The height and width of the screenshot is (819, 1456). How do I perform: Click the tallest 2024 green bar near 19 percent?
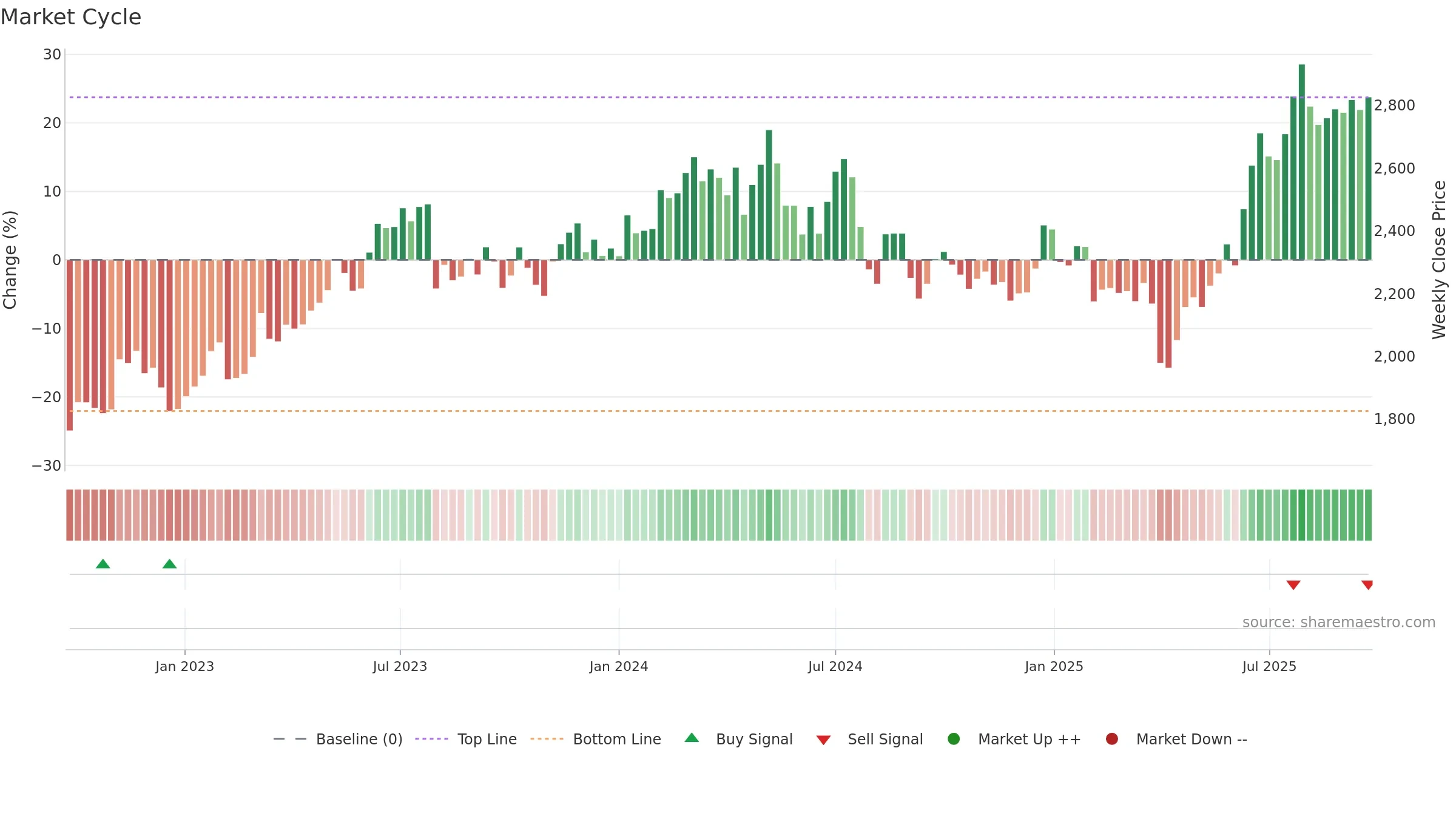769,195
